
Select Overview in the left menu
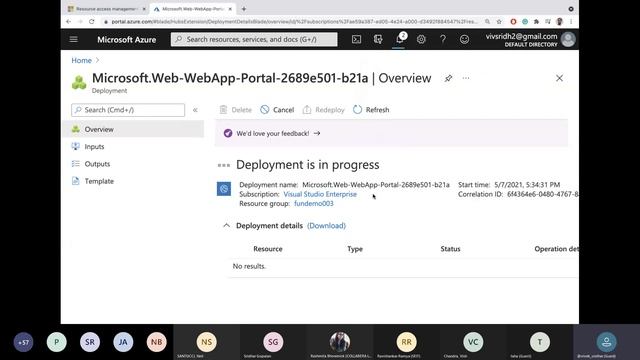[x=133, y=129]
